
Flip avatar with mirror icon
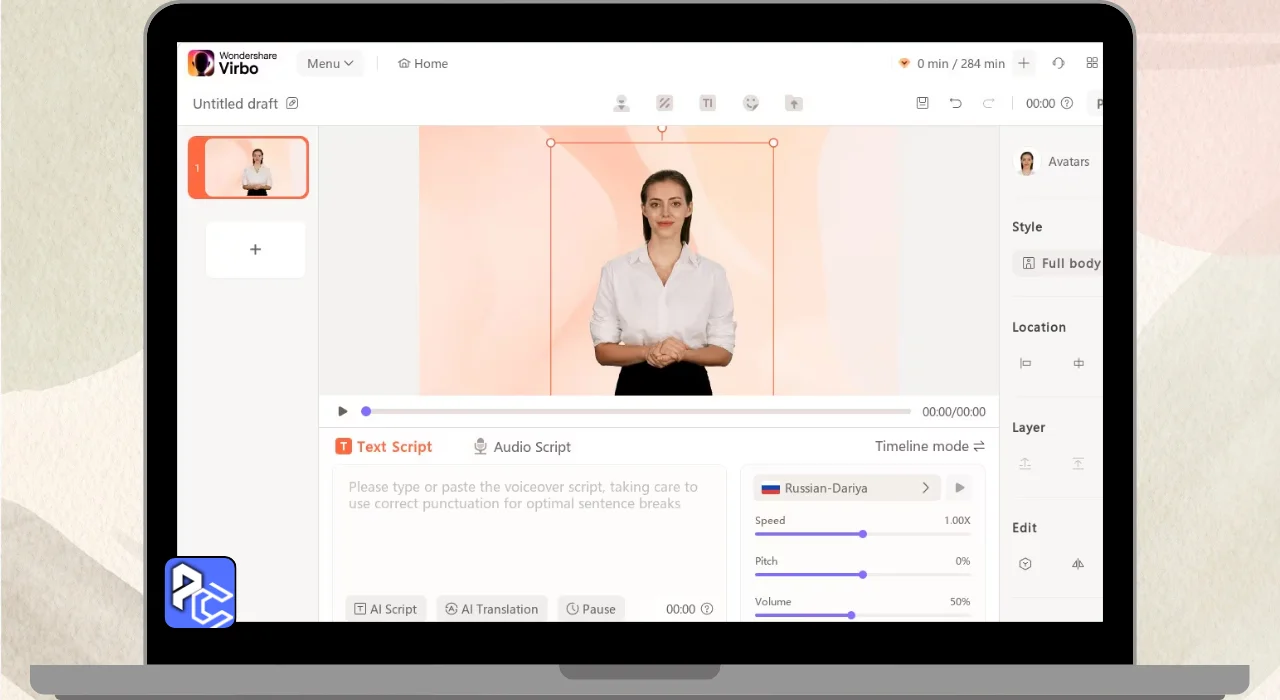[x=1078, y=564]
